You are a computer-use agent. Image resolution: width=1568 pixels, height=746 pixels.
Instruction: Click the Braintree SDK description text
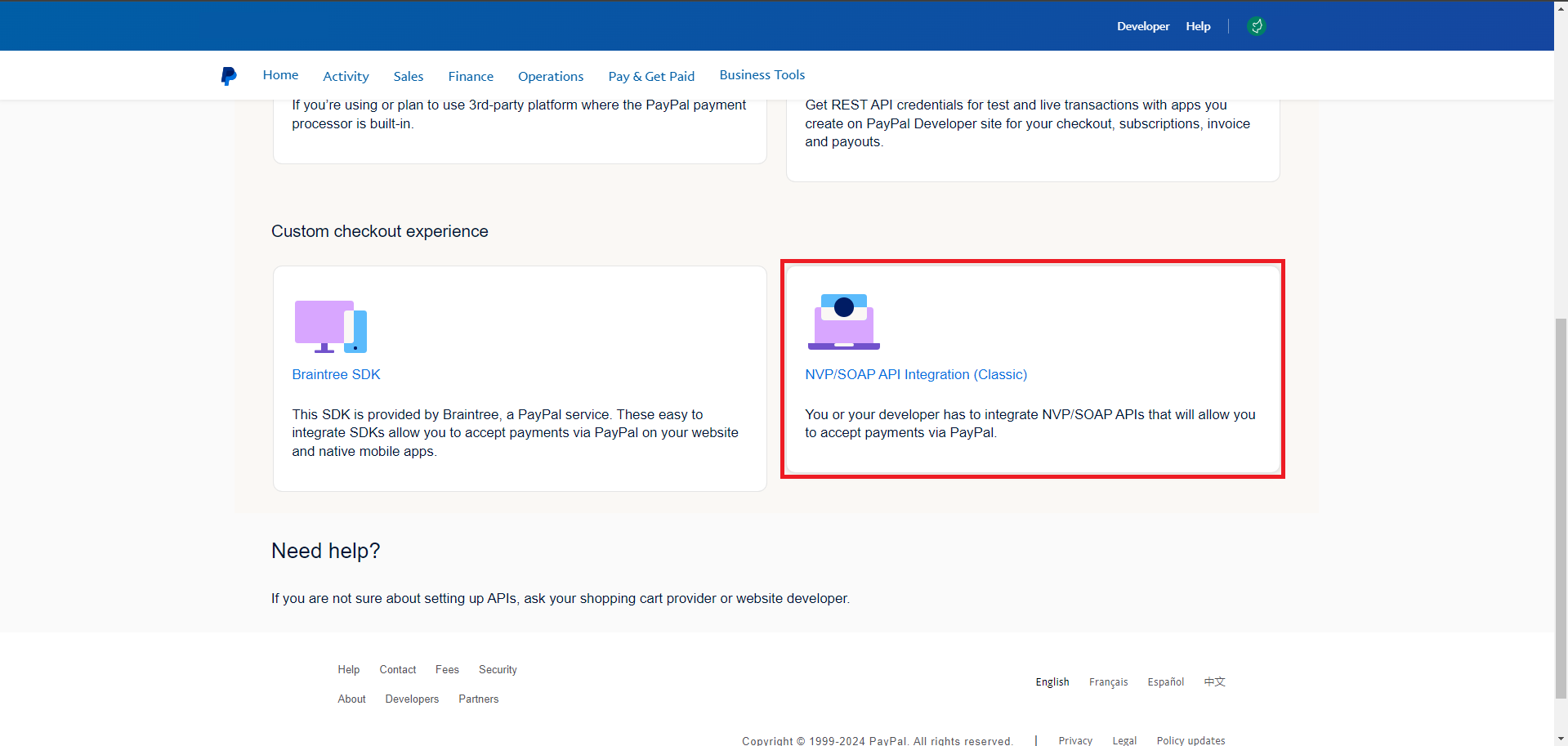point(515,433)
